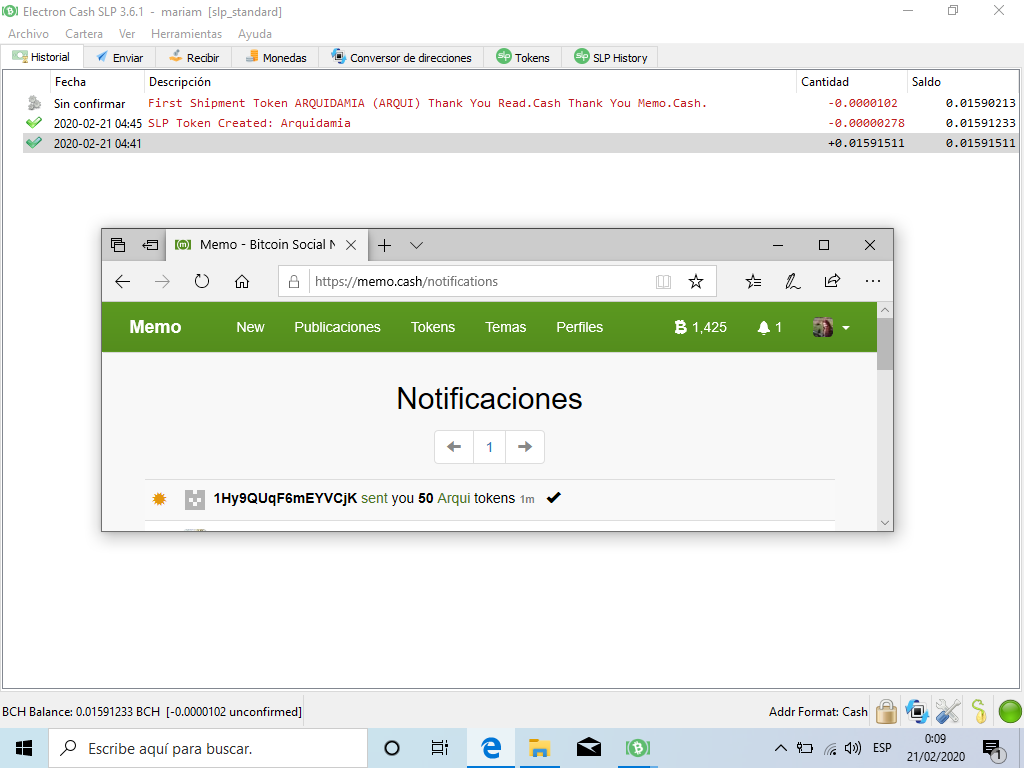Screen dimensions: 1024x768
Task: Add page to favorites with star icon
Action: [x=696, y=281]
